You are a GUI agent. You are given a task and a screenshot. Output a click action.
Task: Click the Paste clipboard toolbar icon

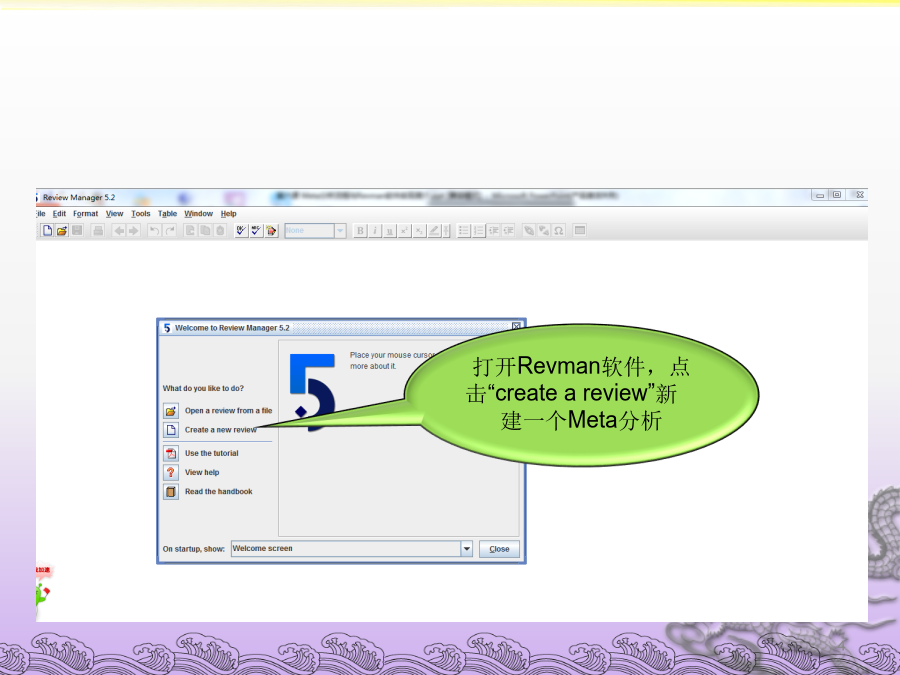click(x=220, y=231)
